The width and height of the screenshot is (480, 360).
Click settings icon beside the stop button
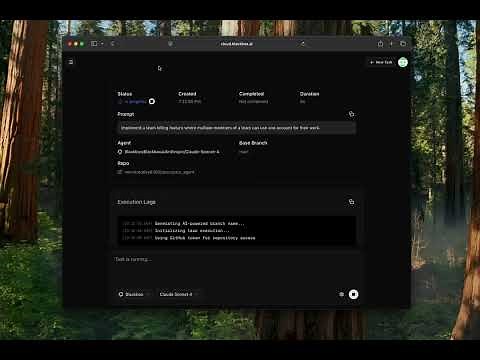[341, 294]
